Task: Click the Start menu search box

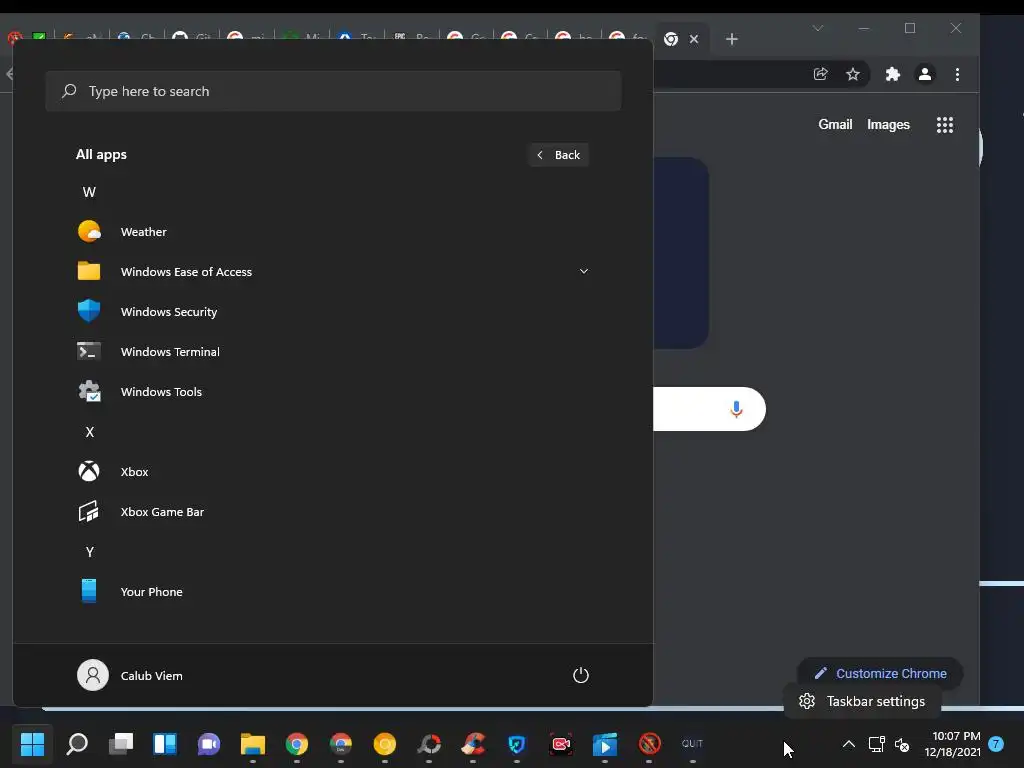Action: click(333, 91)
